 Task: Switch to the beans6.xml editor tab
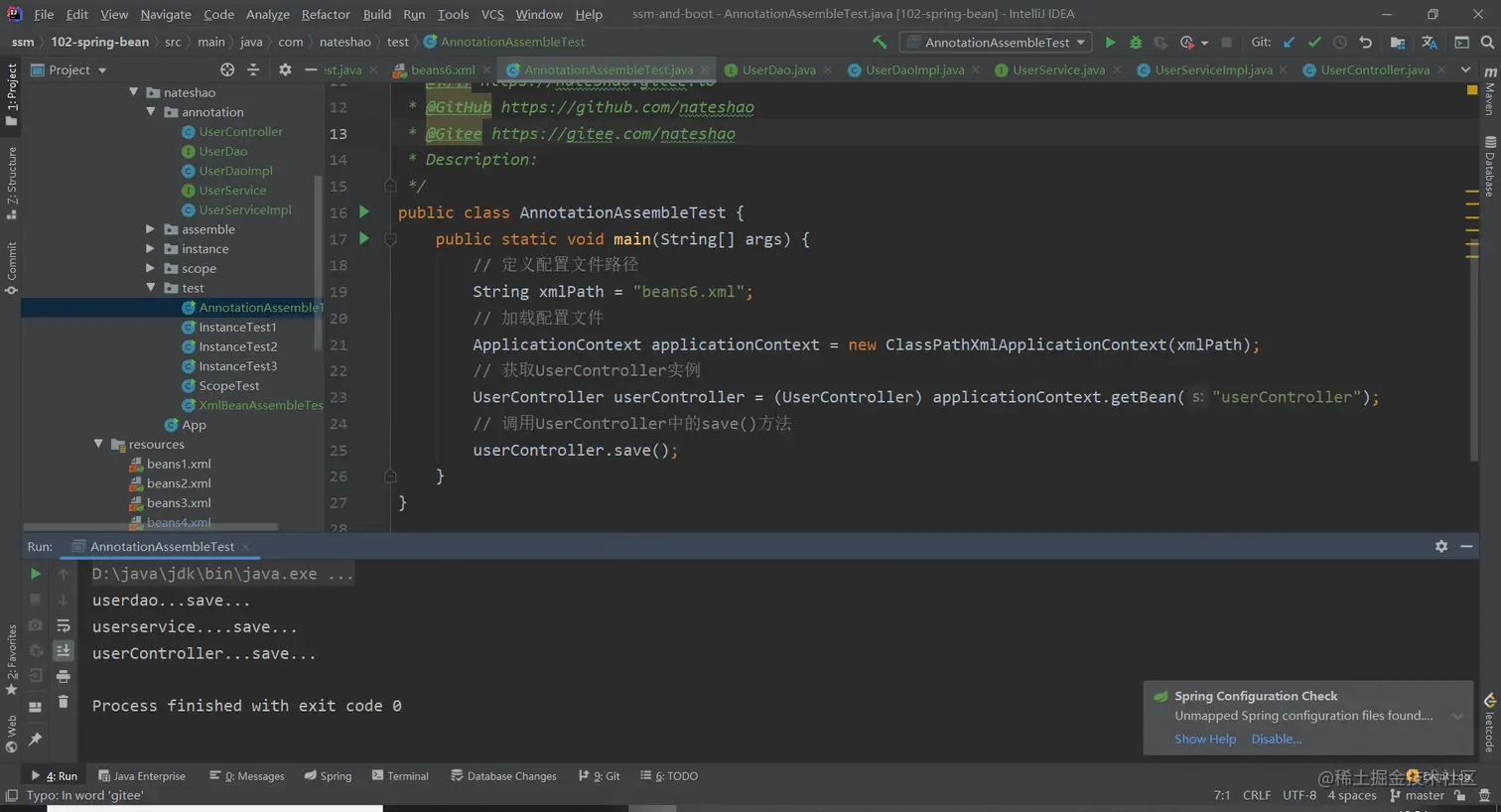[443, 69]
